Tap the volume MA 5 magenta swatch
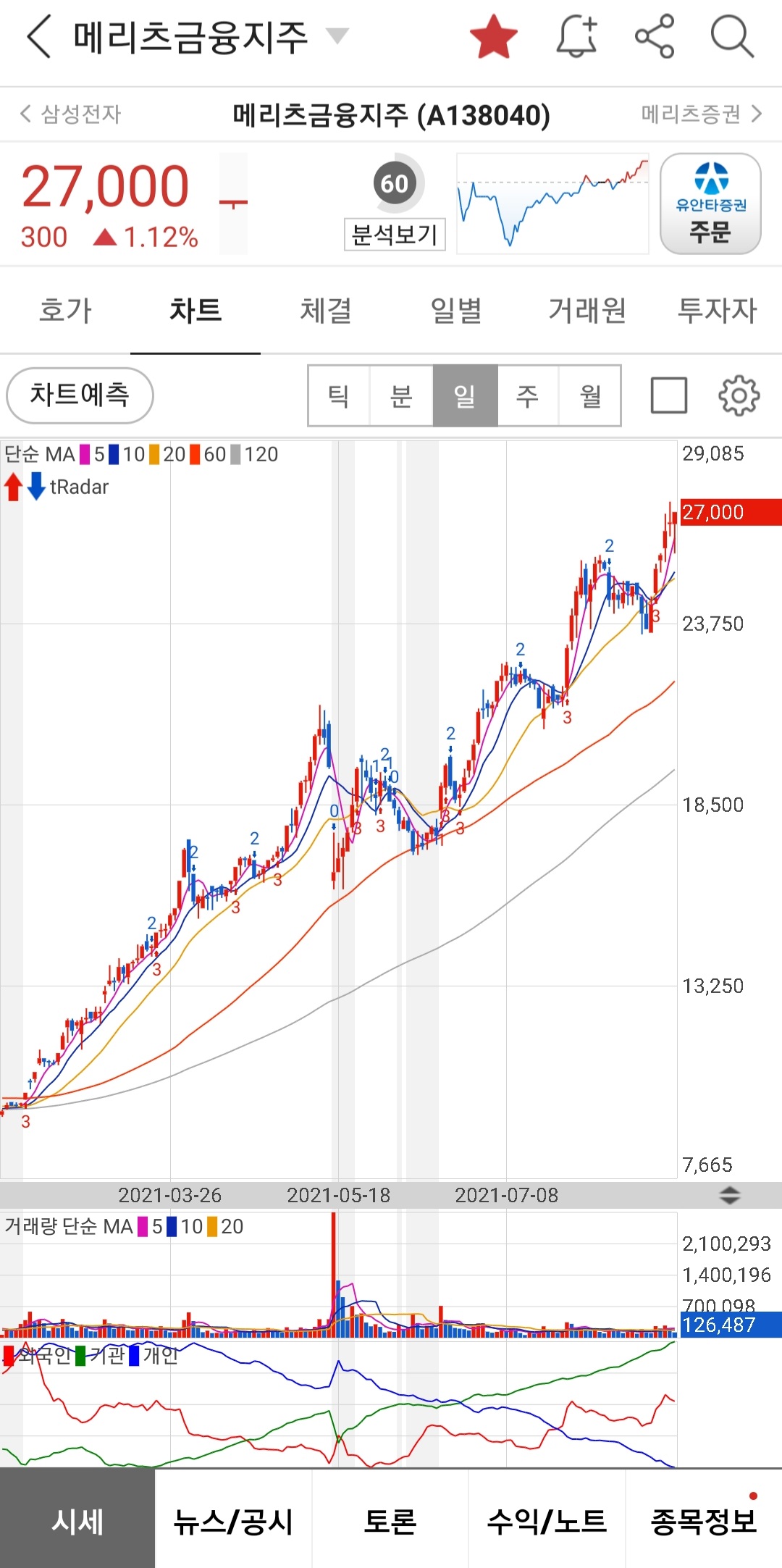Screen dimensions: 782x1568 [143, 1226]
